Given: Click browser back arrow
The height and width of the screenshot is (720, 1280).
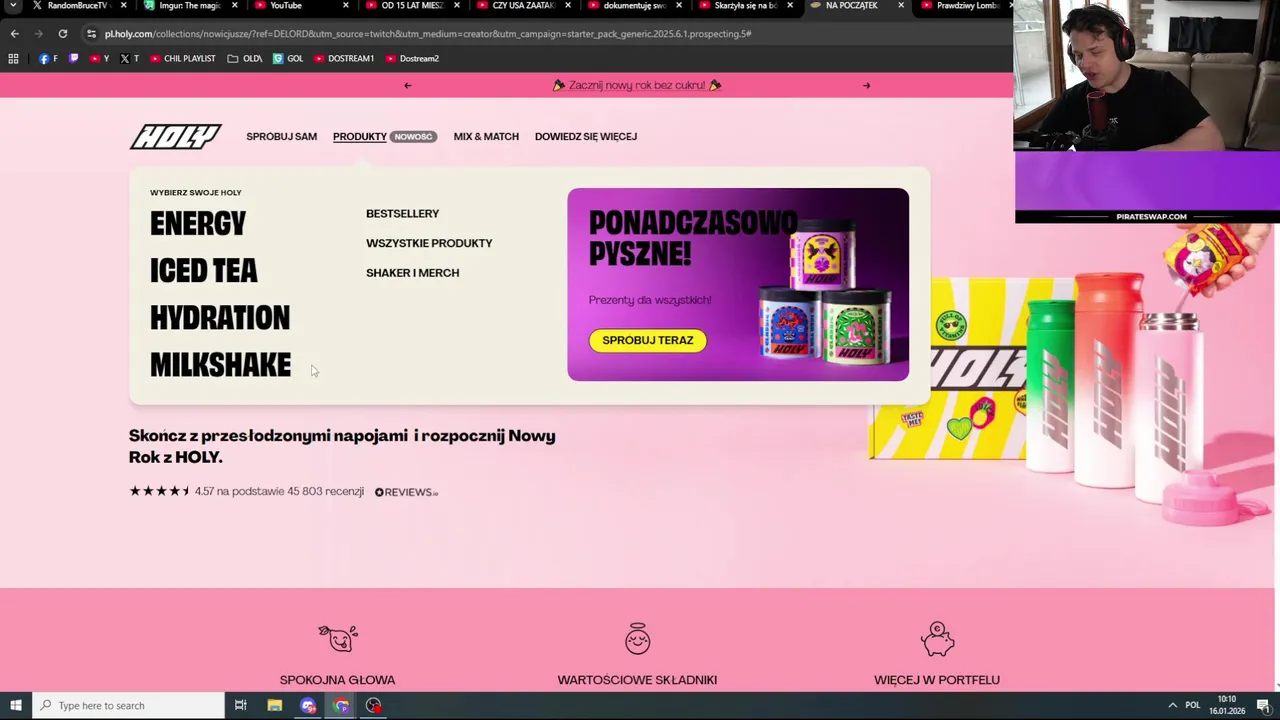Looking at the screenshot, I should pyautogui.click(x=14, y=33).
